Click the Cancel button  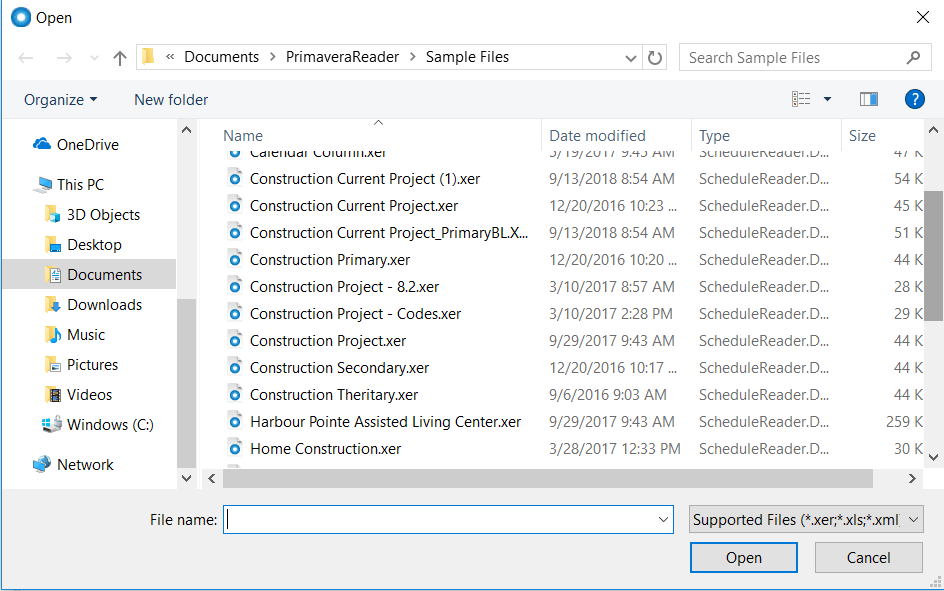tap(868, 557)
